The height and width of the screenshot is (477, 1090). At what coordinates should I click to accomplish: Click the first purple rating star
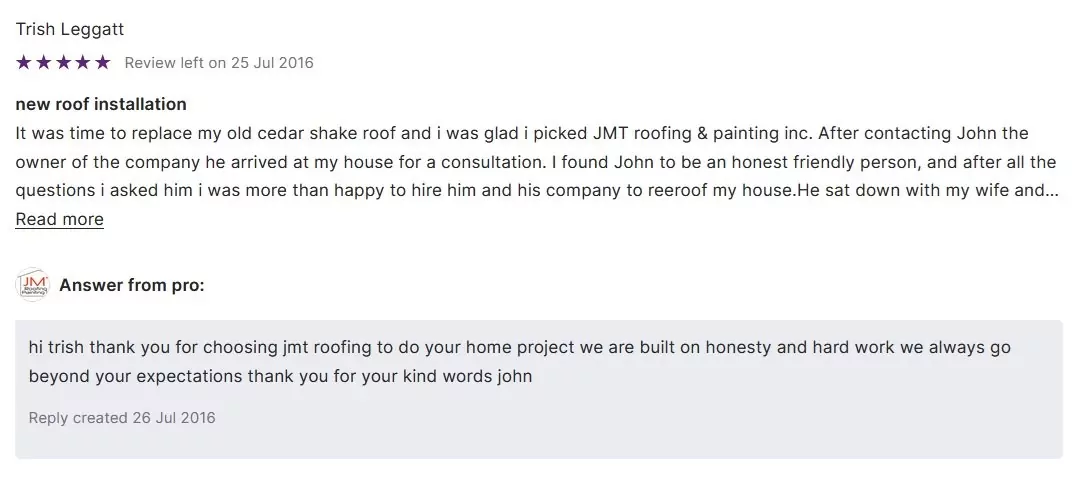pyautogui.click(x=24, y=63)
